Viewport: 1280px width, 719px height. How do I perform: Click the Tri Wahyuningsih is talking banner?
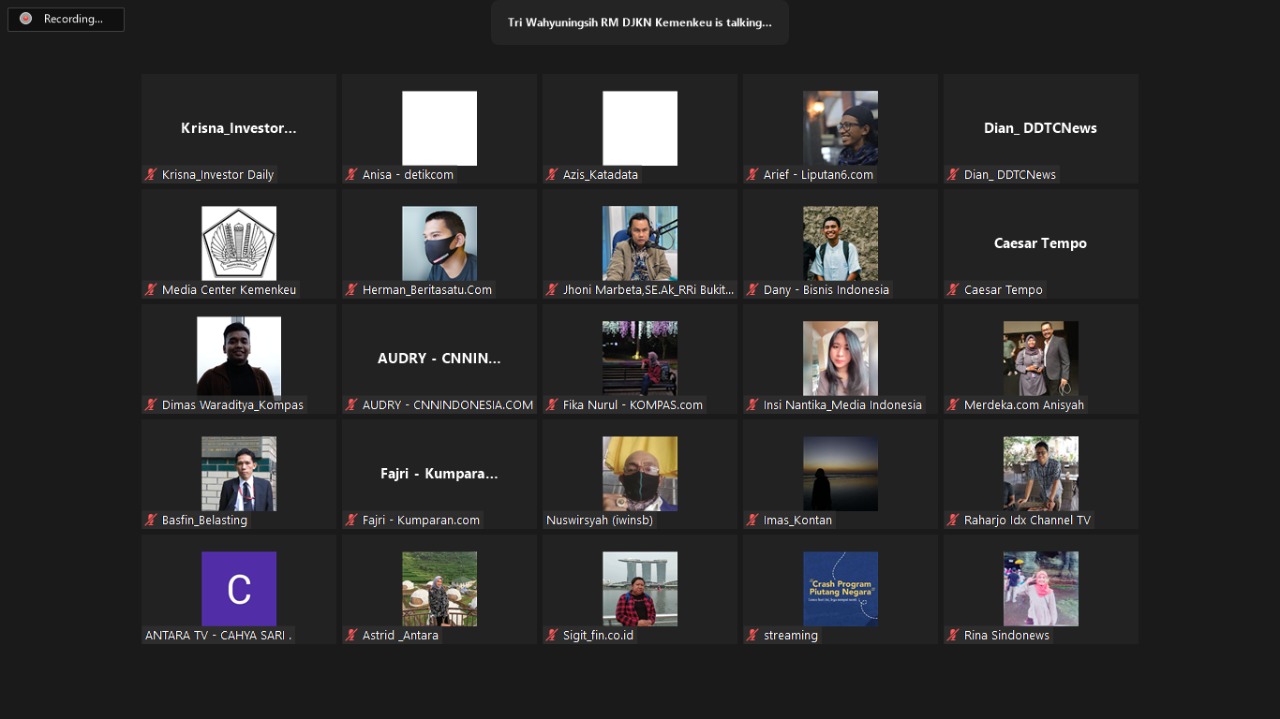pyautogui.click(x=640, y=22)
